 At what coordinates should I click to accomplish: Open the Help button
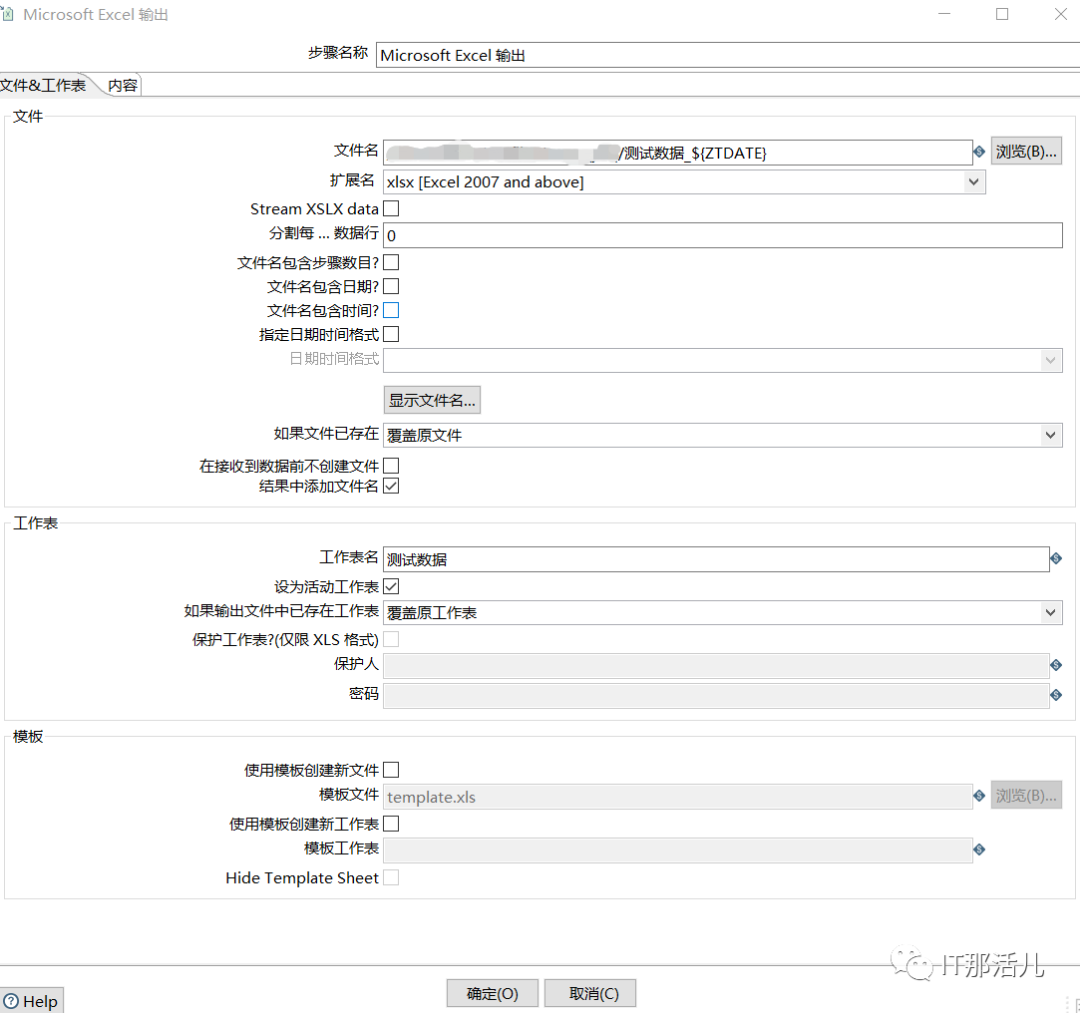[x=31, y=1001]
